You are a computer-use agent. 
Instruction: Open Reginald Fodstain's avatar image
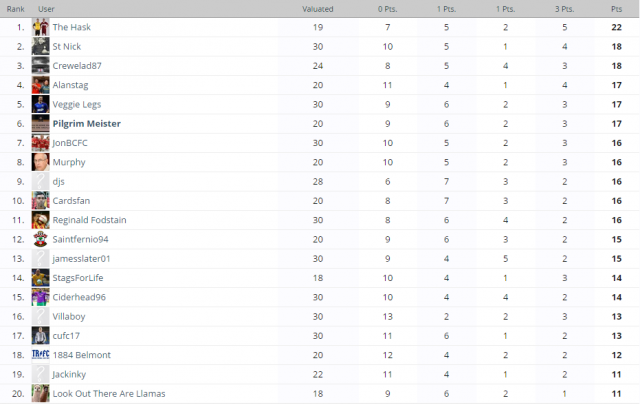[x=40, y=220]
